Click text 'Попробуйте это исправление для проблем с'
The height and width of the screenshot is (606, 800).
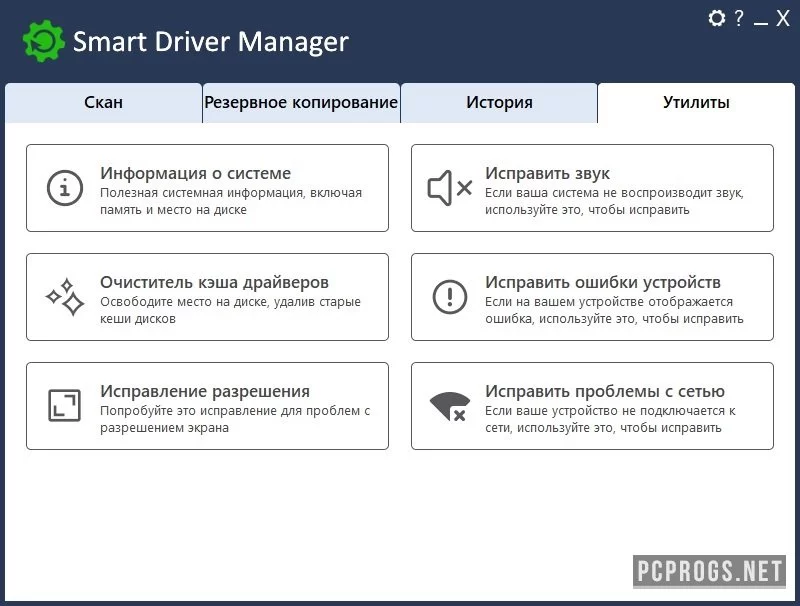pos(235,411)
